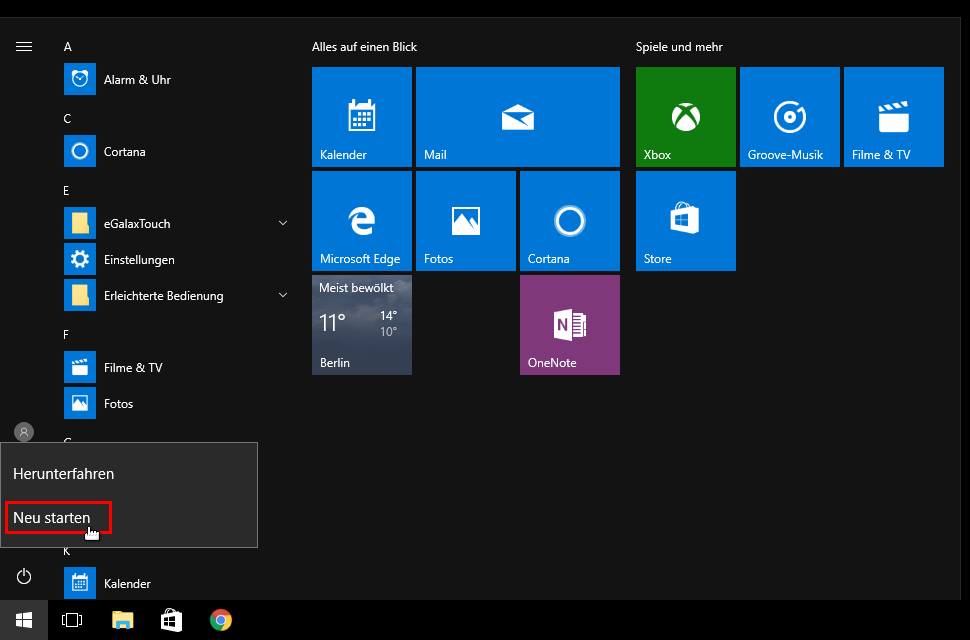Expand the eGalaxTouch folder chevron

click(283, 223)
